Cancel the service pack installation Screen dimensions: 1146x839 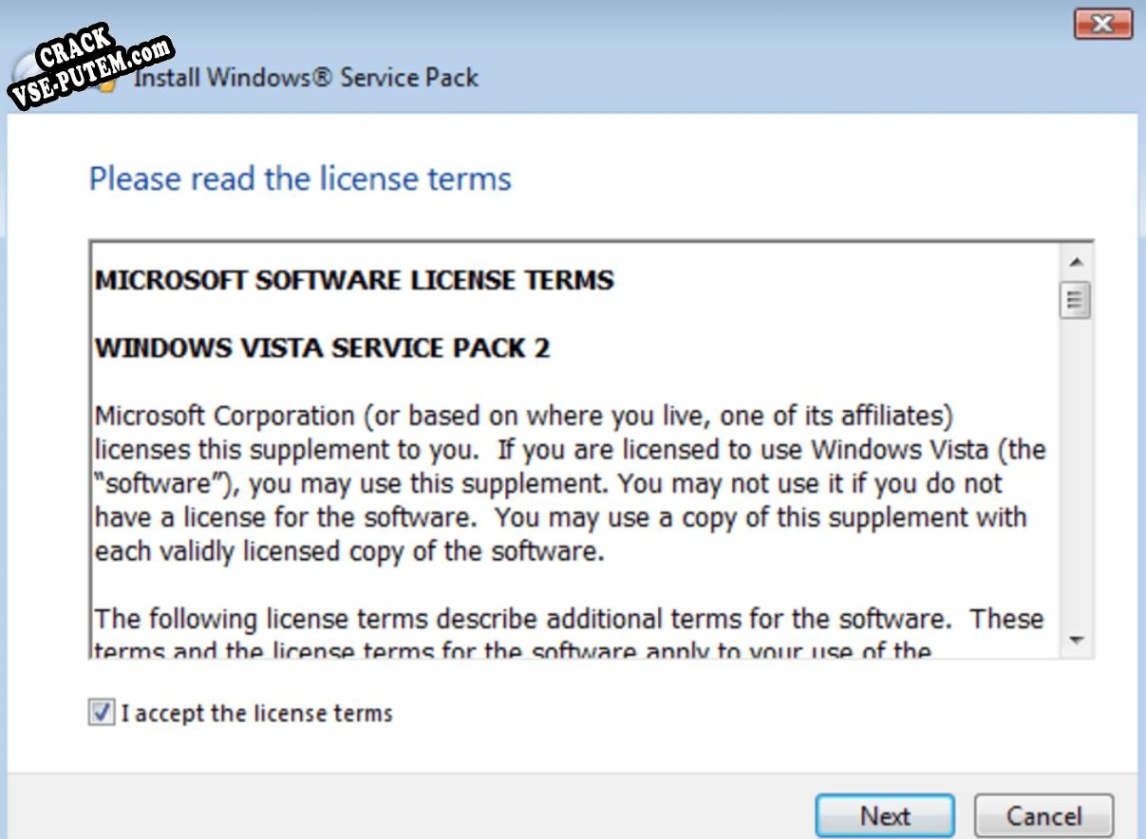click(x=1044, y=816)
